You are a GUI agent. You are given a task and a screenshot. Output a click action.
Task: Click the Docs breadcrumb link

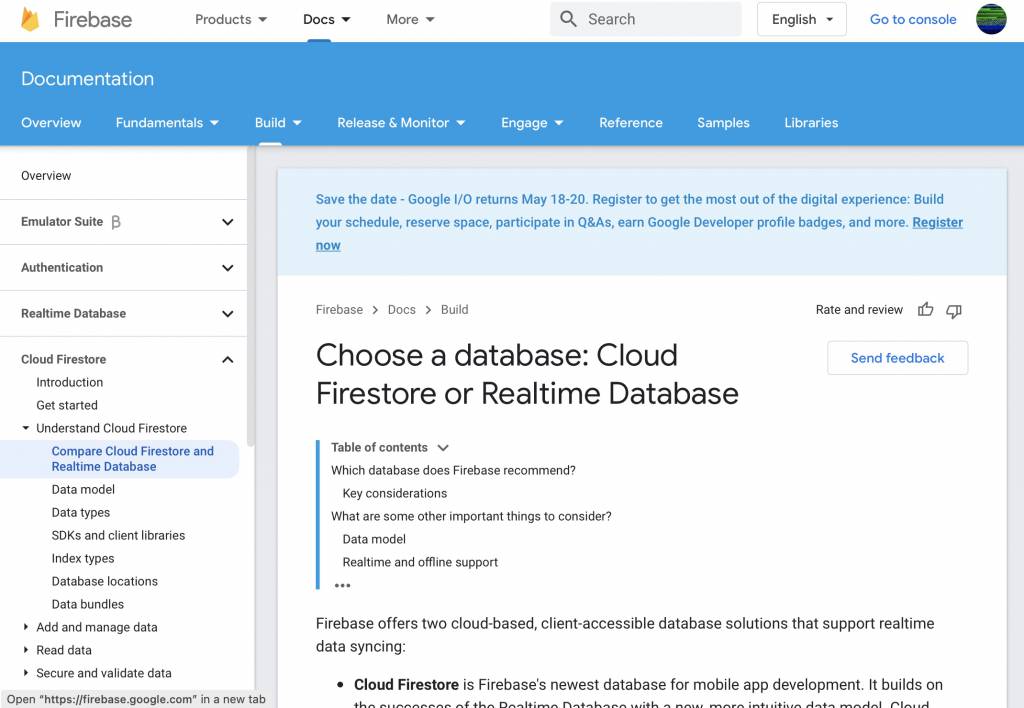[x=402, y=310]
